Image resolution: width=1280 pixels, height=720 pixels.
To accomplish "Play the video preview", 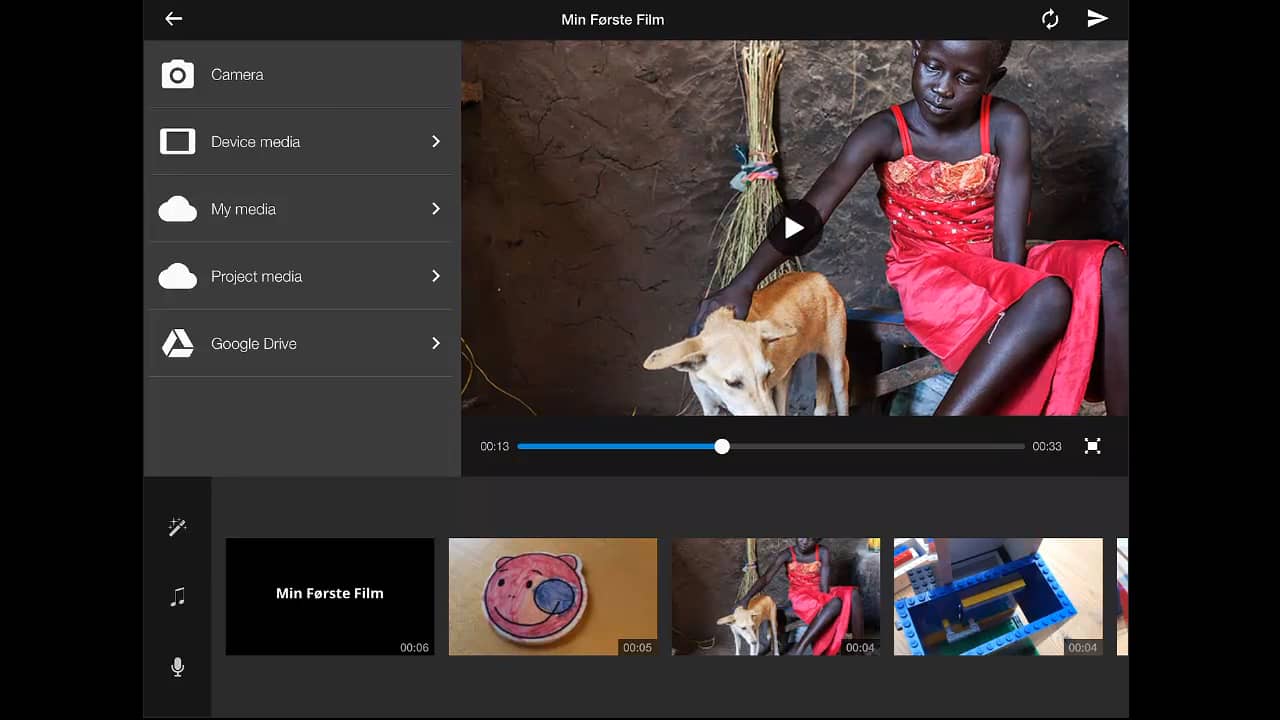I will [794, 228].
